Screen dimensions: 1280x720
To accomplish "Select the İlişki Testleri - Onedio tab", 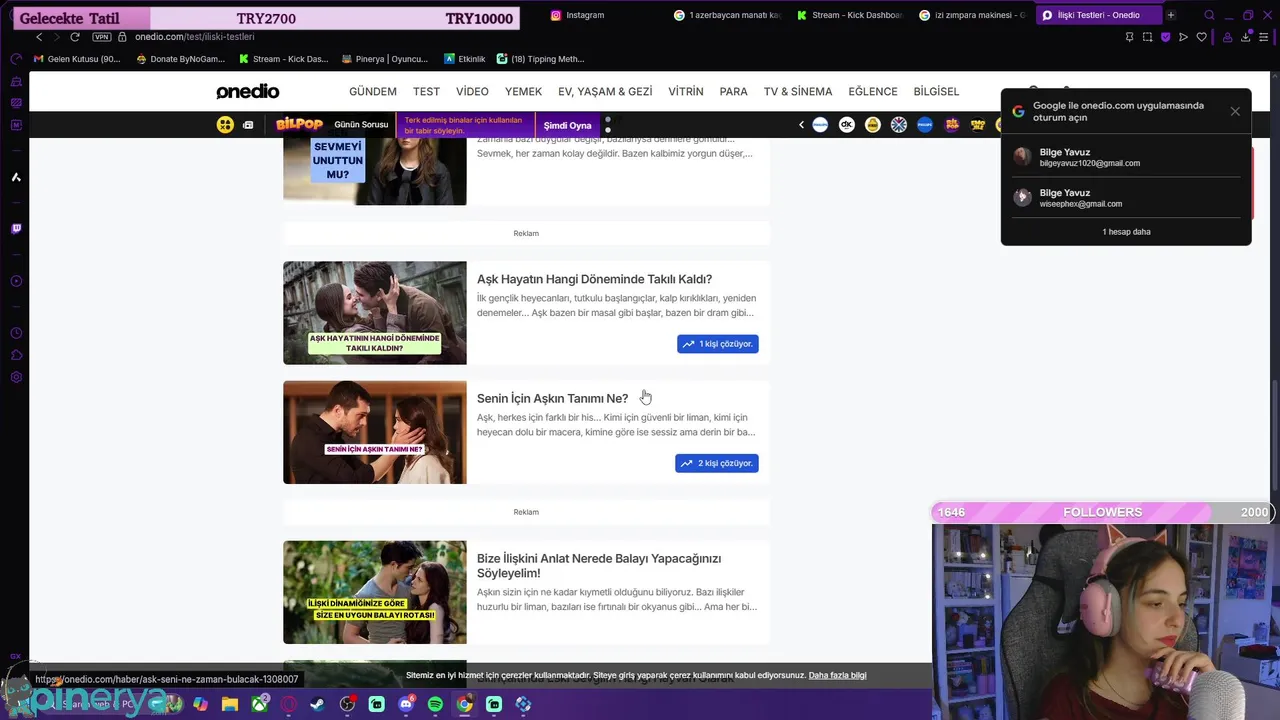I will (x=1097, y=15).
